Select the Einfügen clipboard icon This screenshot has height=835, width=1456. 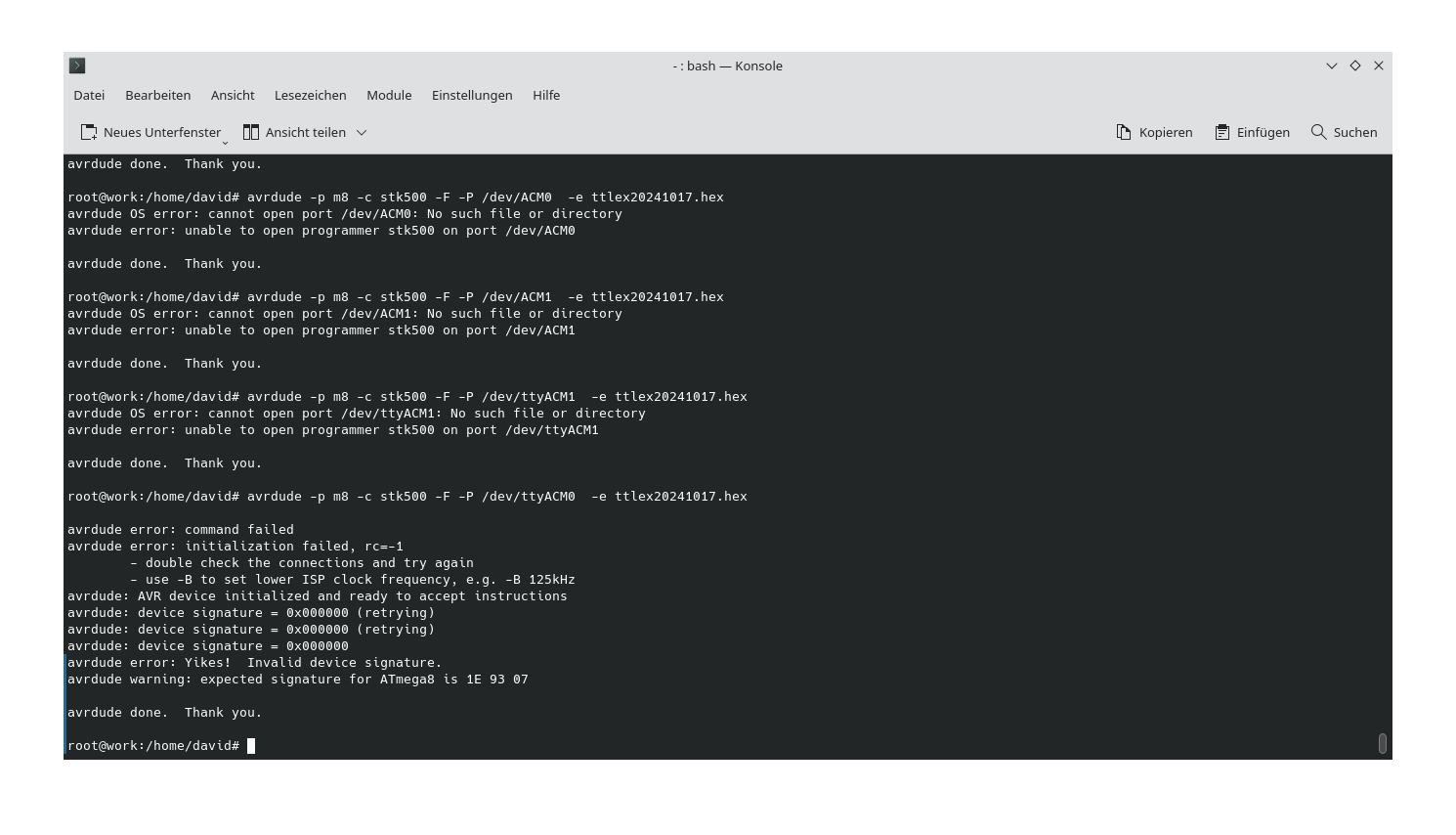point(1220,131)
